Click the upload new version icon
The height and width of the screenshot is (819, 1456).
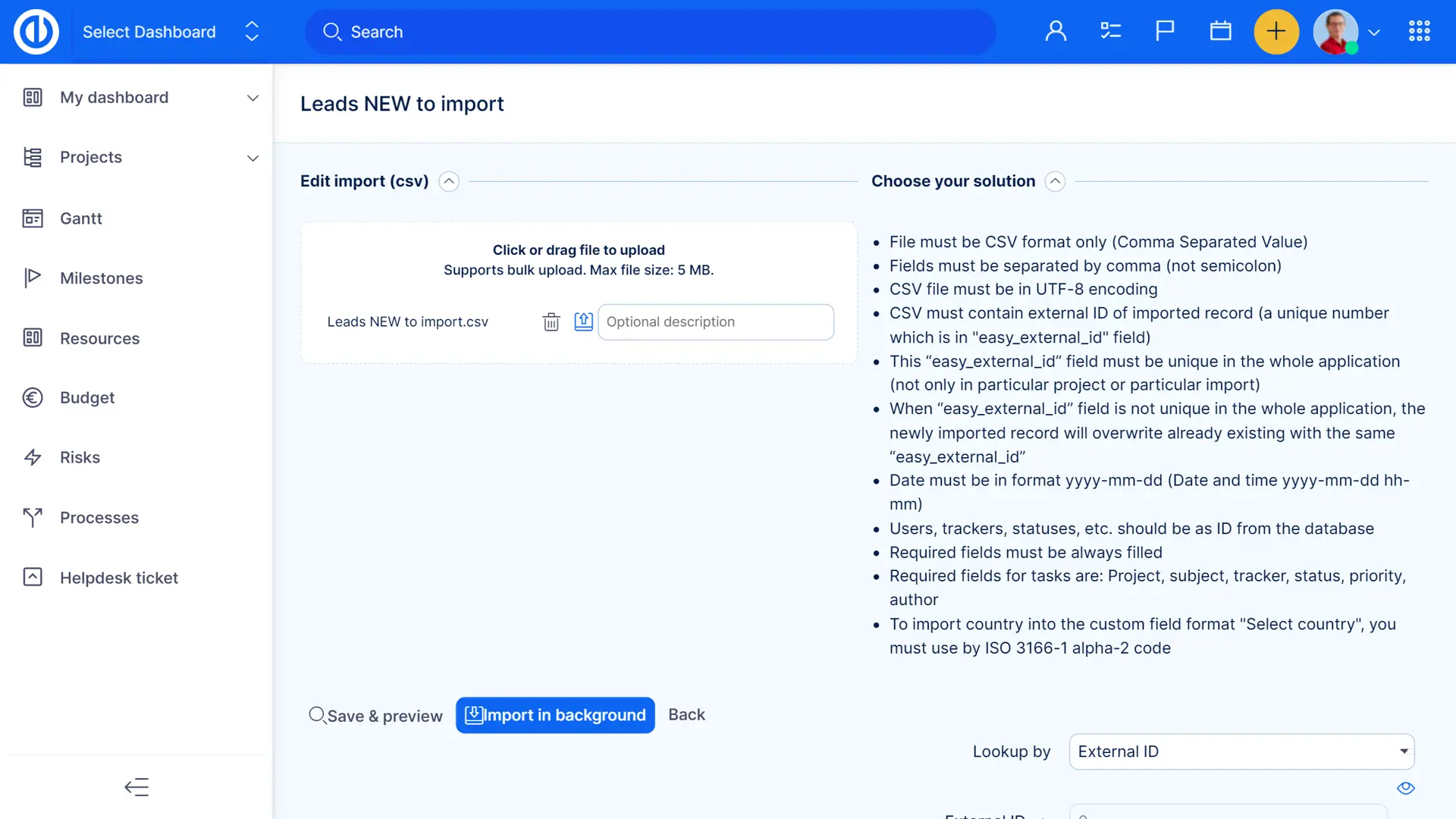coord(583,322)
